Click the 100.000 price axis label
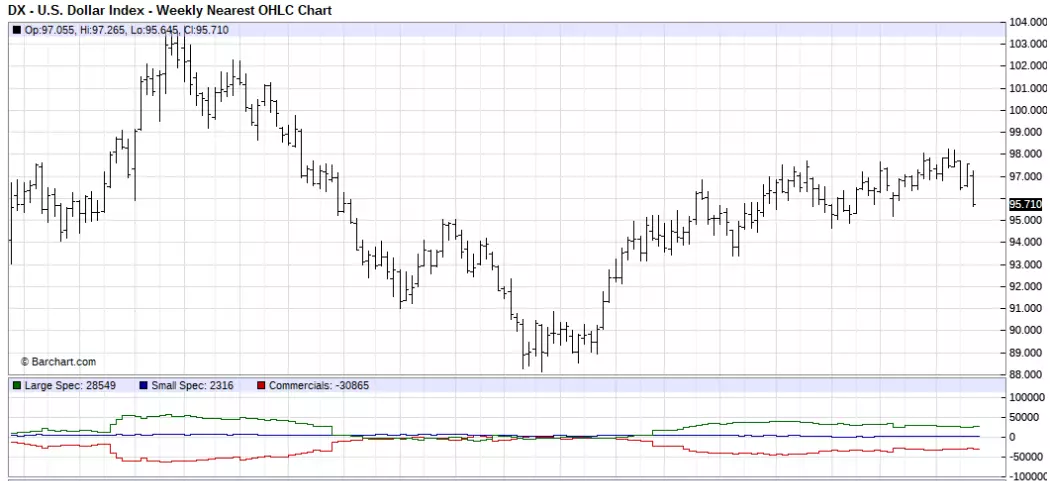Image resolution: width=1050 pixels, height=481 pixels. pos(1028,110)
